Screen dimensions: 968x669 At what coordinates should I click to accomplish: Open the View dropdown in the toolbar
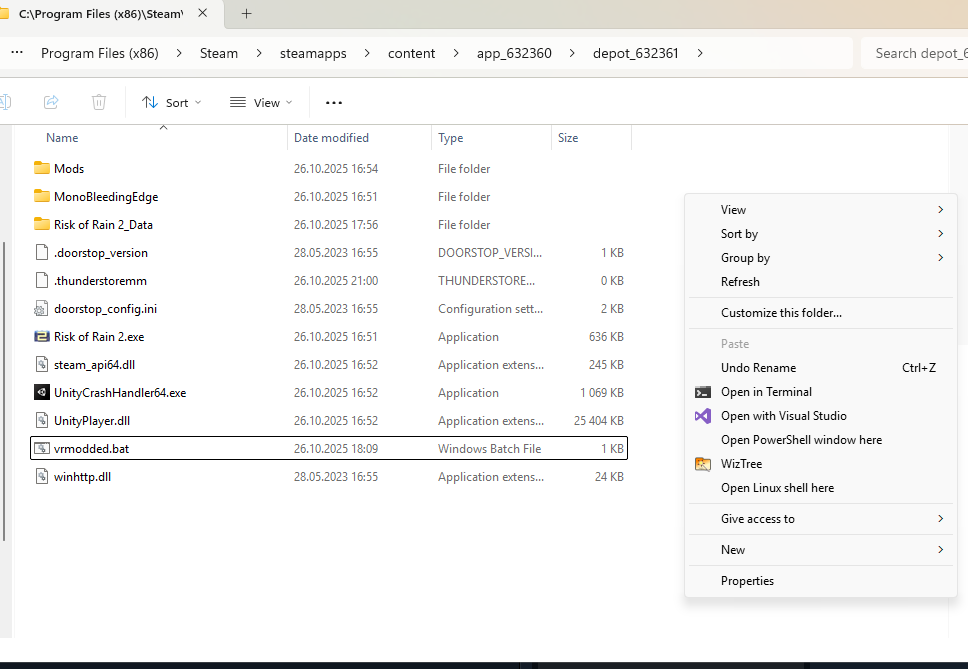(261, 102)
